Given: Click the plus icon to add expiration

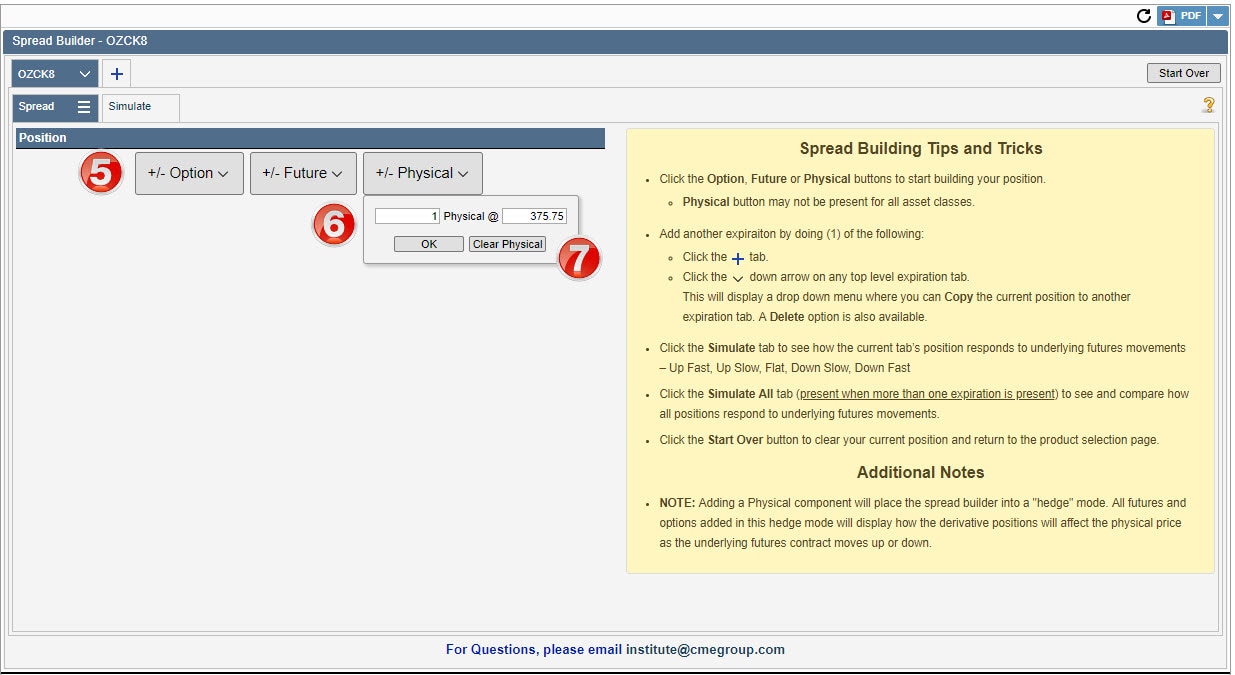Looking at the screenshot, I should pos(116,74).
